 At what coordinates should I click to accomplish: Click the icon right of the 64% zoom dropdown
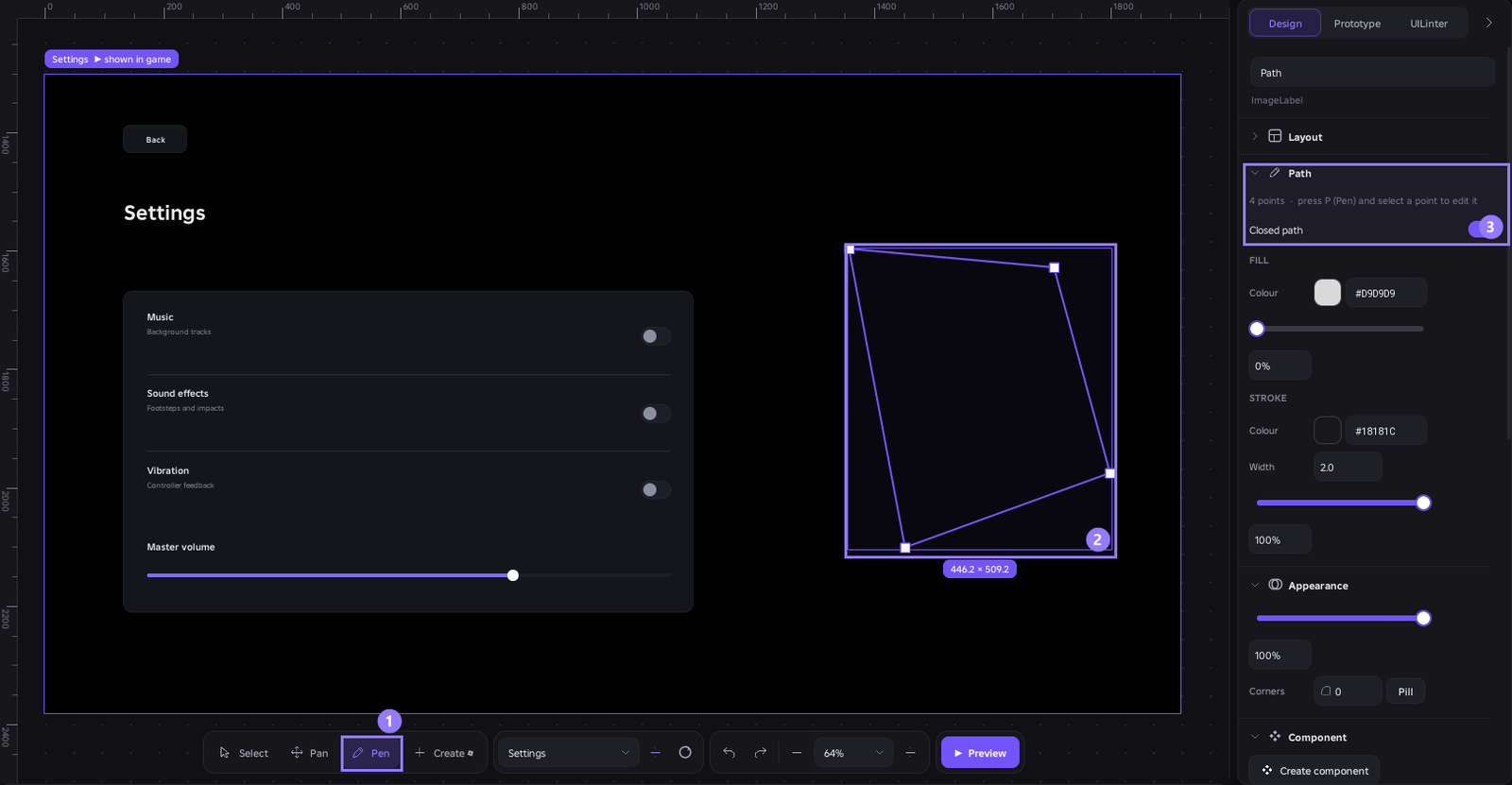[910, 753]
